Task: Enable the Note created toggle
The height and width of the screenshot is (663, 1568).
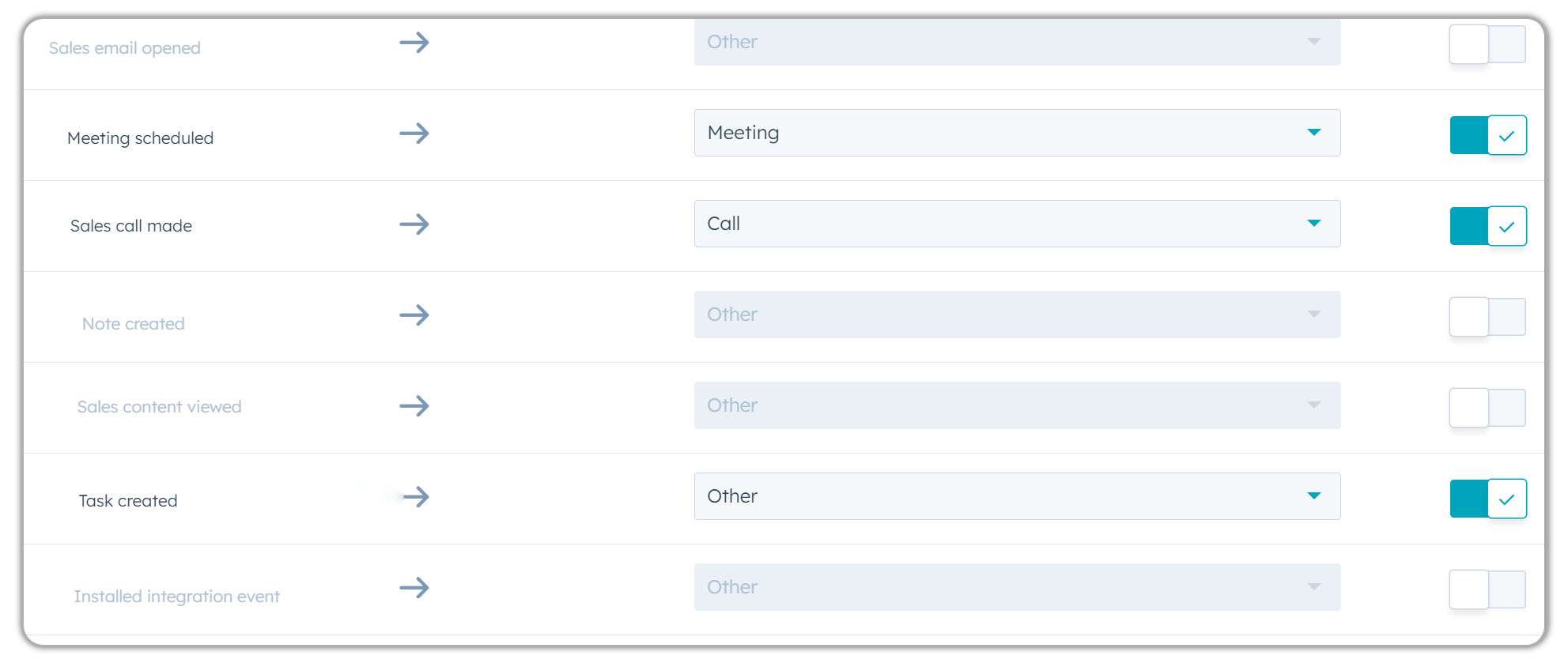Action: [x=1487, y=317]
